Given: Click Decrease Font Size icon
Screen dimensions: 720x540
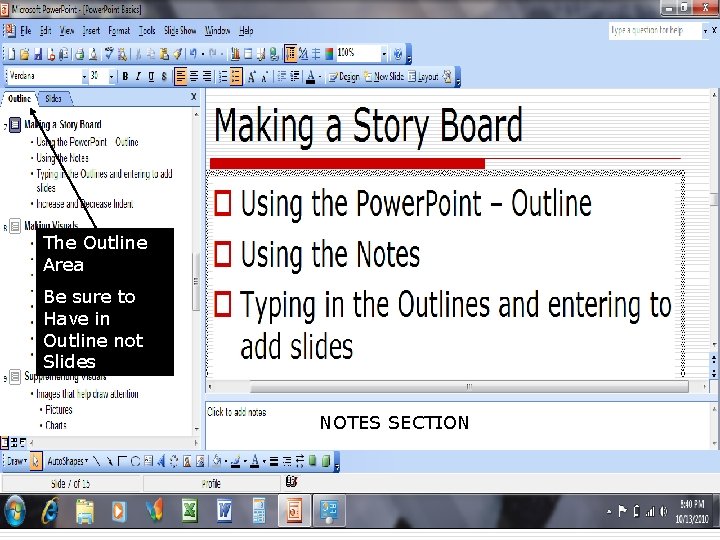Looking at the screenshot, I should coord(265,77).
